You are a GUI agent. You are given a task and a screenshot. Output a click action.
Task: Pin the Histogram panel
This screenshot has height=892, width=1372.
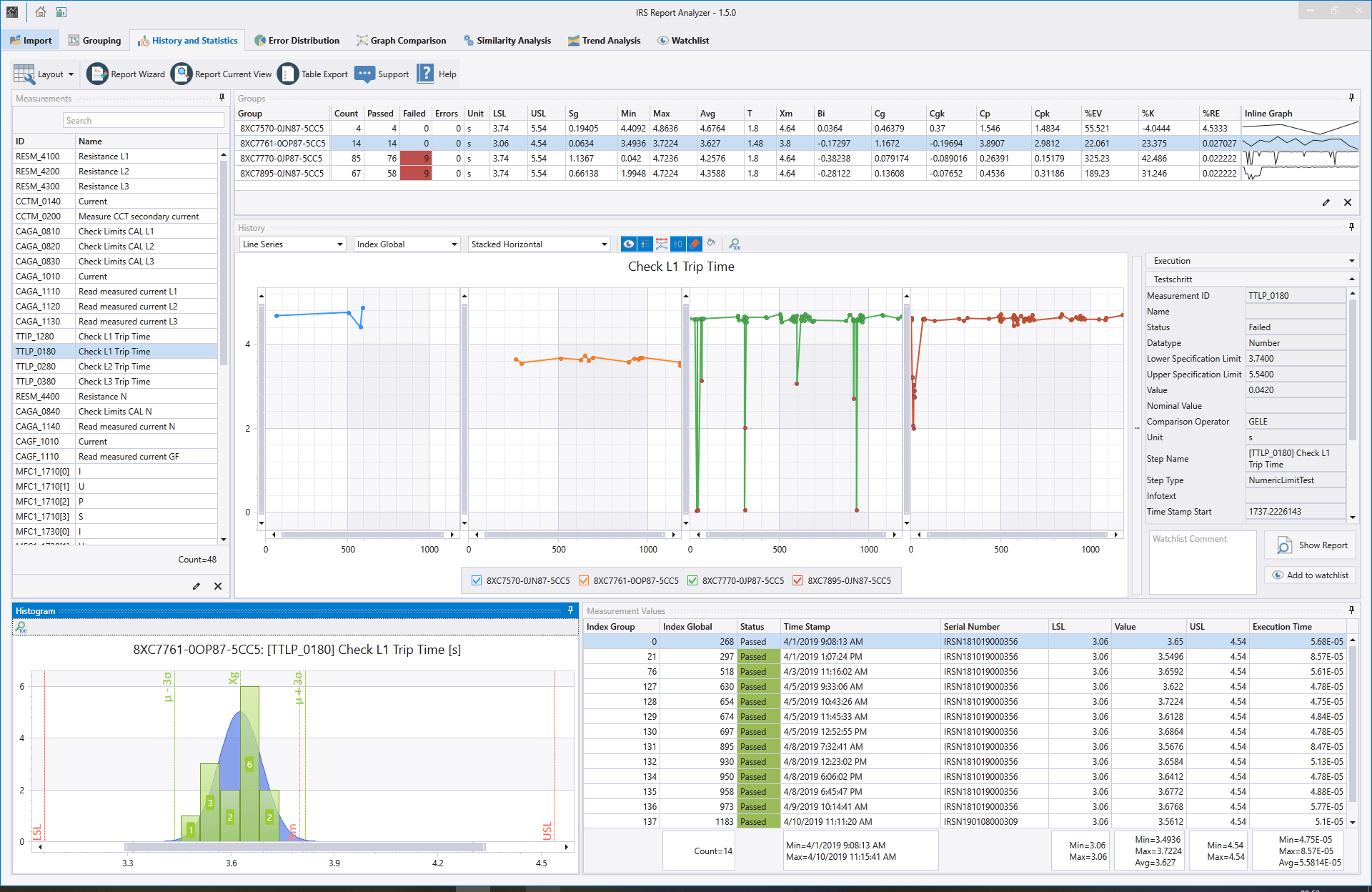pos(570,610)
